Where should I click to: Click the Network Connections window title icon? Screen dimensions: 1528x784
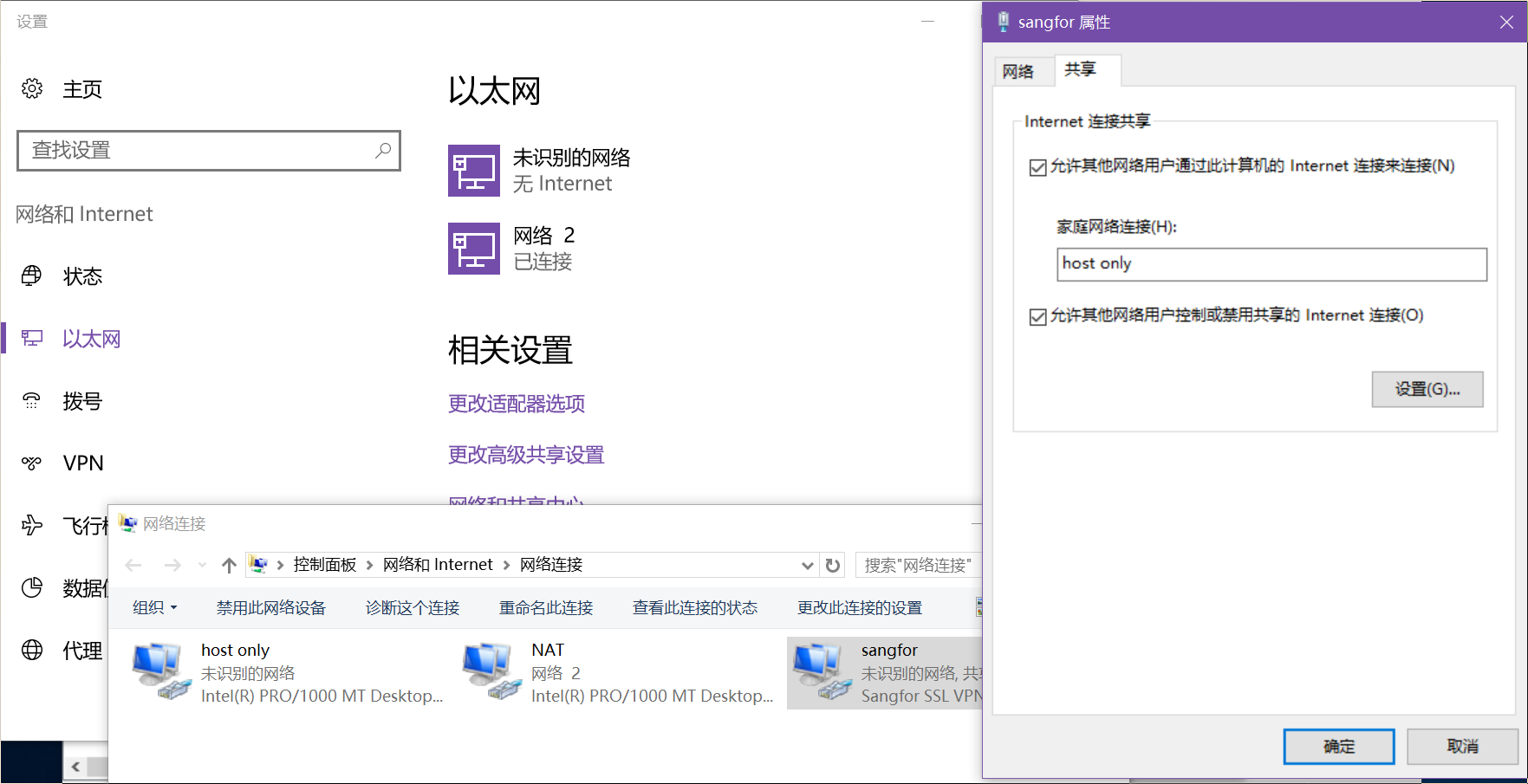pos(128,523)
